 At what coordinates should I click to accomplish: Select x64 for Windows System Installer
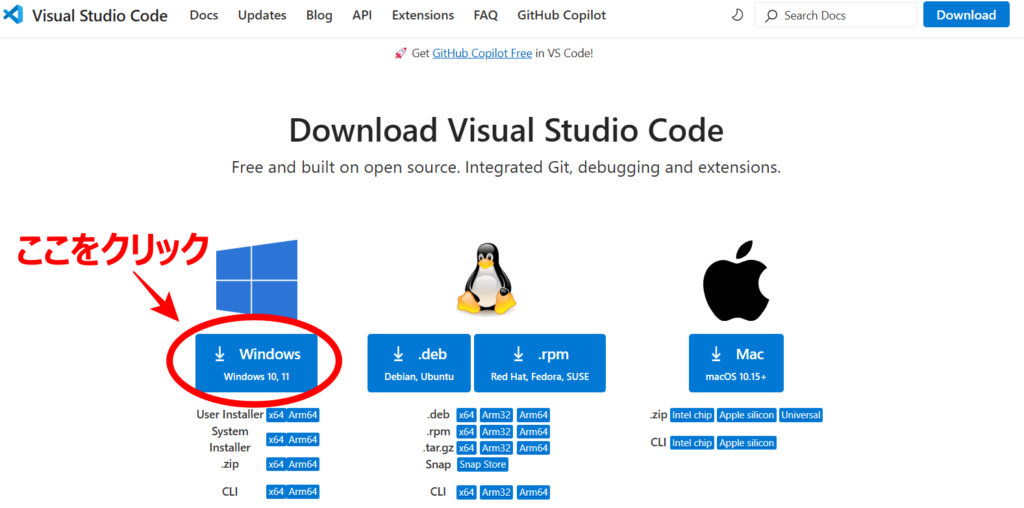pyautogui.click(x=276, y=440)
